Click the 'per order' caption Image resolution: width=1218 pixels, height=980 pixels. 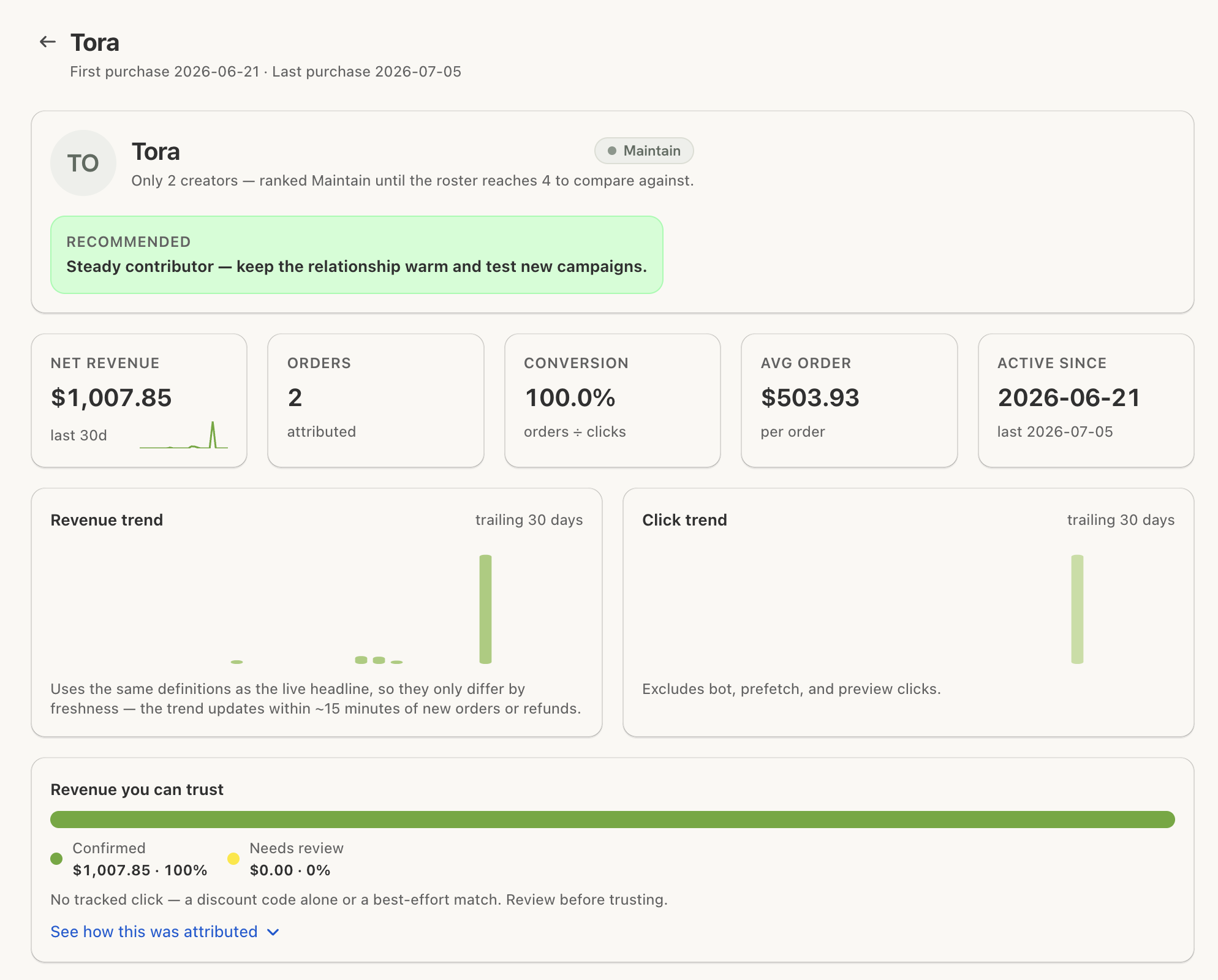click(x=793, y=432)
